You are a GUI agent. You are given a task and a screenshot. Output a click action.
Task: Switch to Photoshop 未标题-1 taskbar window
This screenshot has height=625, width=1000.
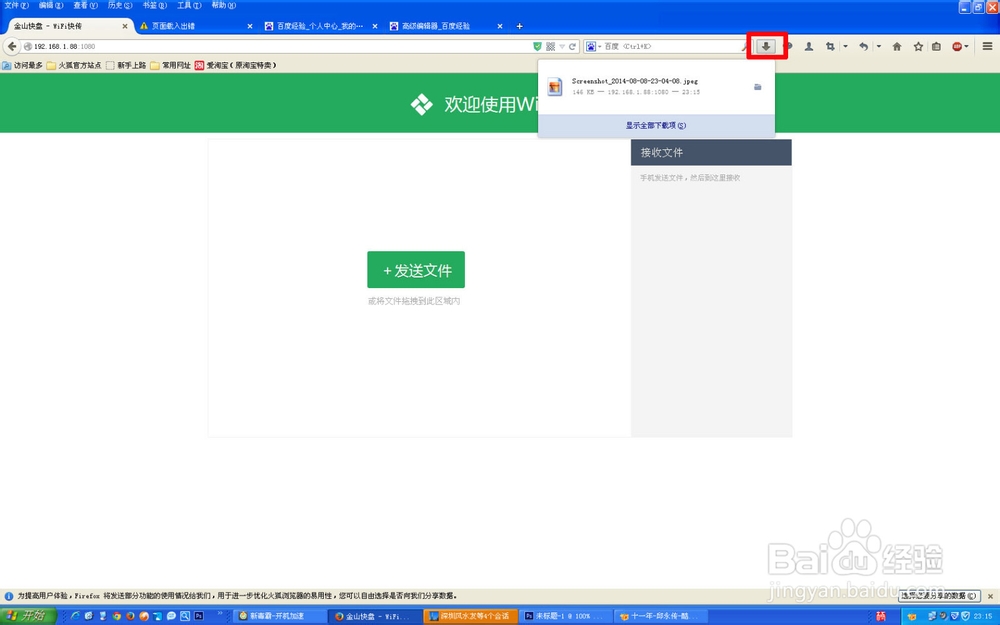click(x=566, y=616)
